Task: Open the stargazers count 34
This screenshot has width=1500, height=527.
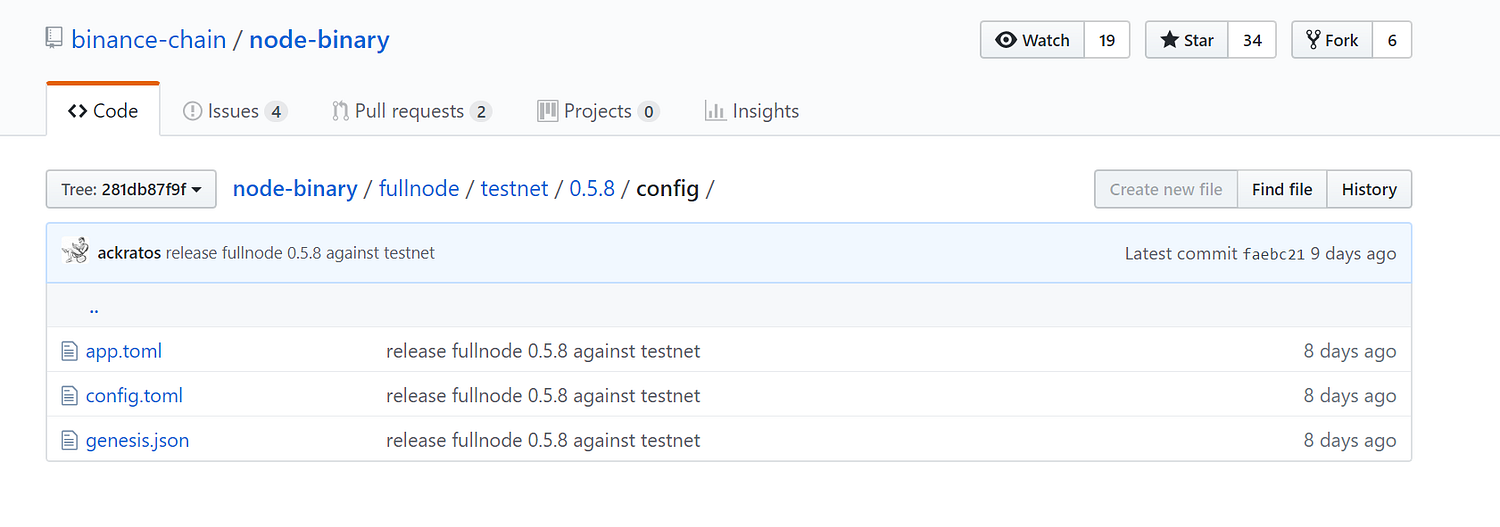Action: [1252, 40]
